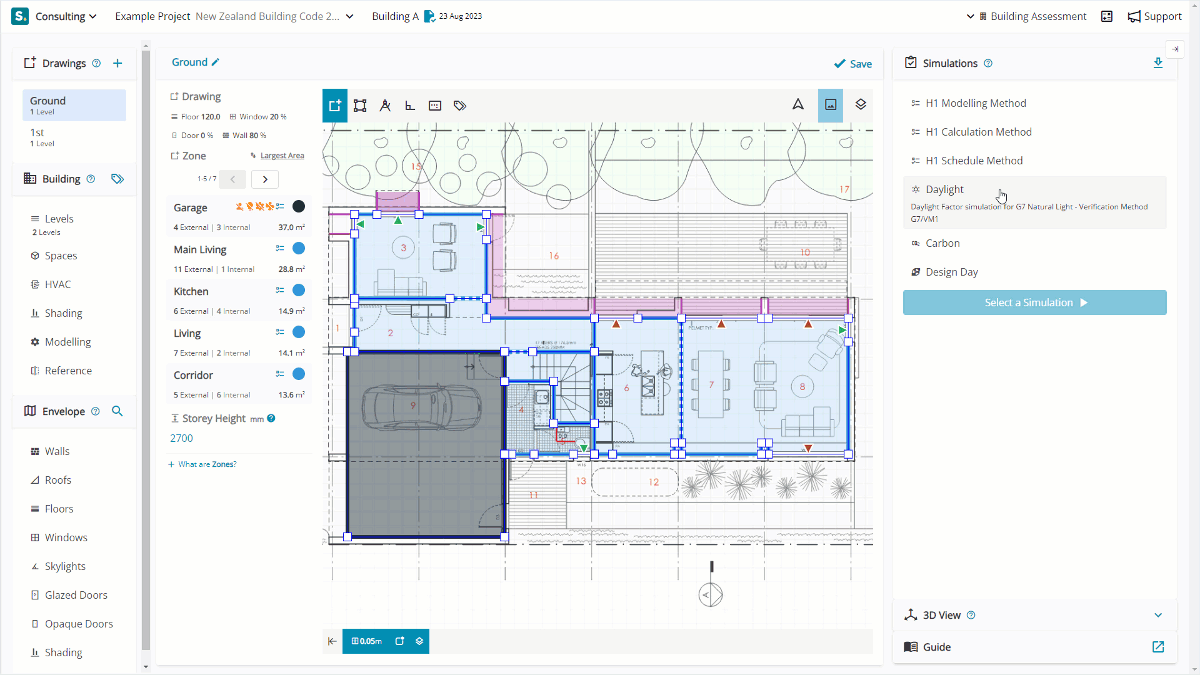Select the add zone drawing tool

[x=335, y=105]
